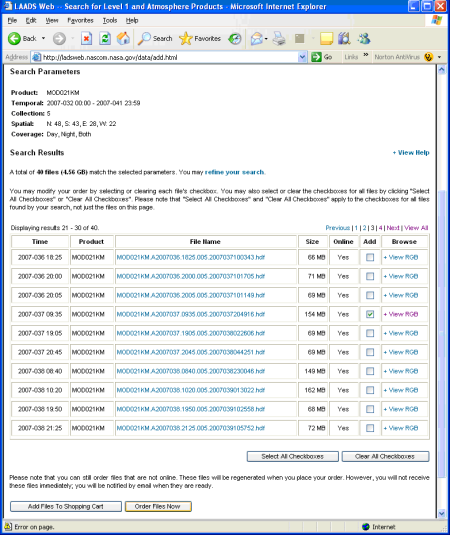The width and height of the screenshot is (450, 535).
Task: Follow the refine your search link
Action: 234,172
